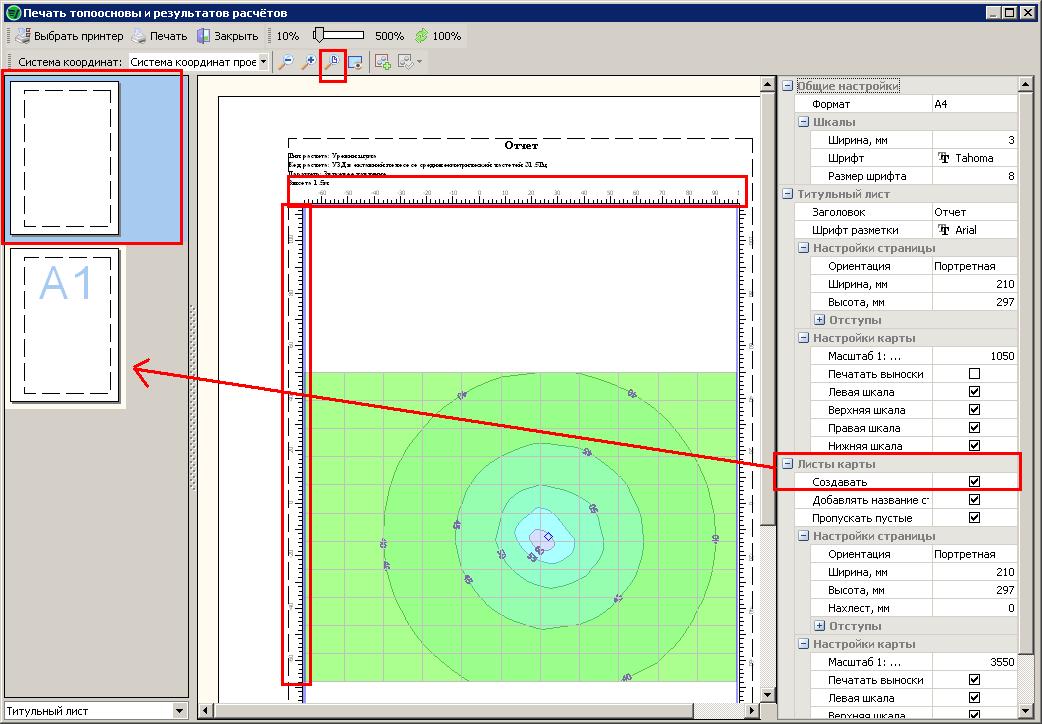Click the zoom in magnifier icon

coord(309,62)
